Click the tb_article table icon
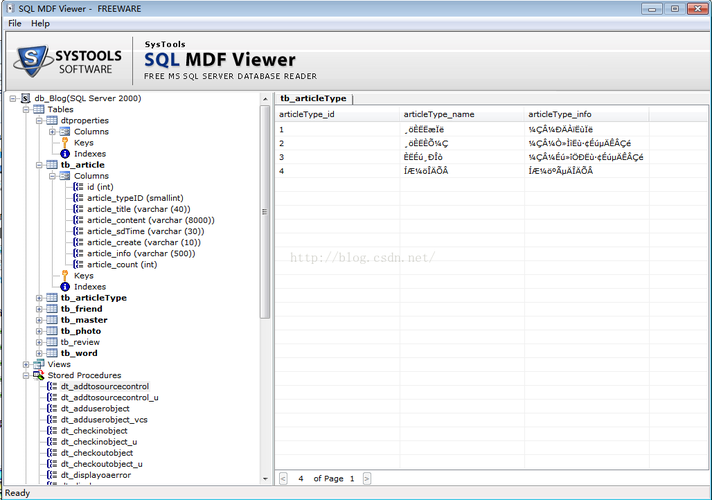The width and height of the screenshot is (712, 500). tap(52, 165)
